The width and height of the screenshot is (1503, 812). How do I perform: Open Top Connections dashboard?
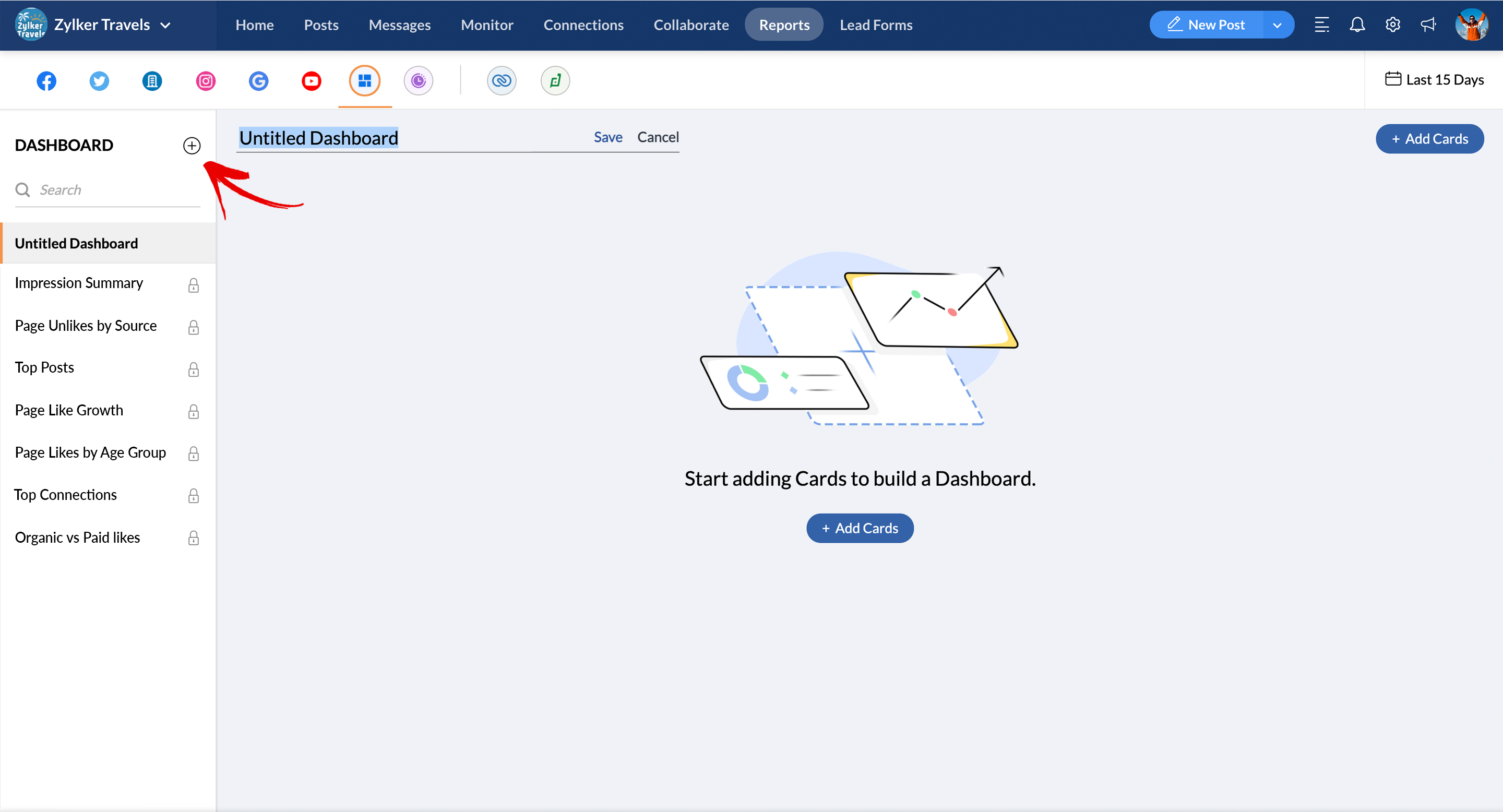(65, 495)
